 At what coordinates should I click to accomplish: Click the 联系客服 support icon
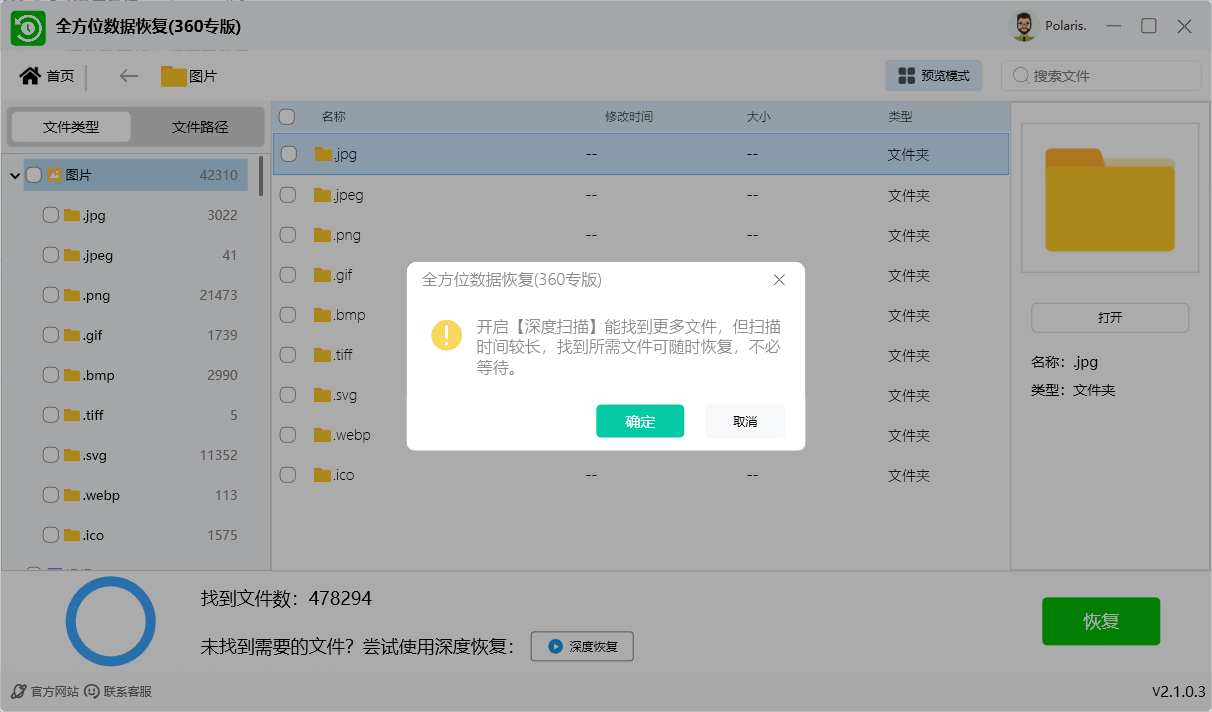(x=92, y=691)
